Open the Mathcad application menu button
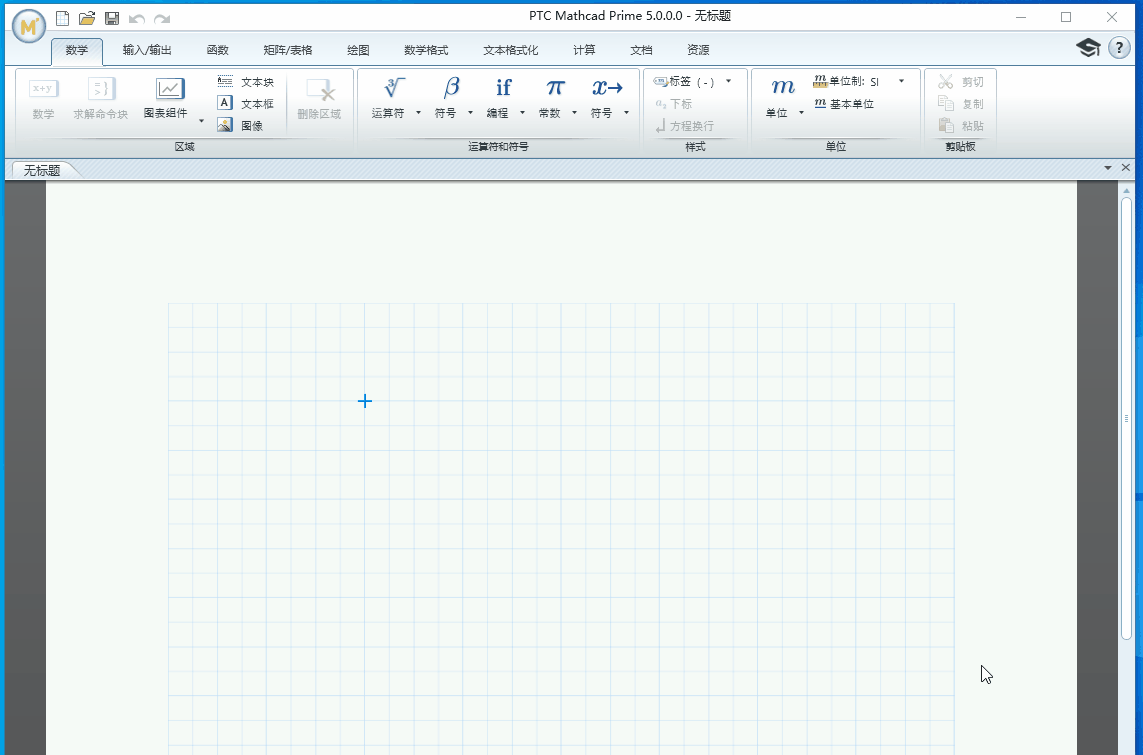Screen dimensions: 1143x755 [29, 27]
